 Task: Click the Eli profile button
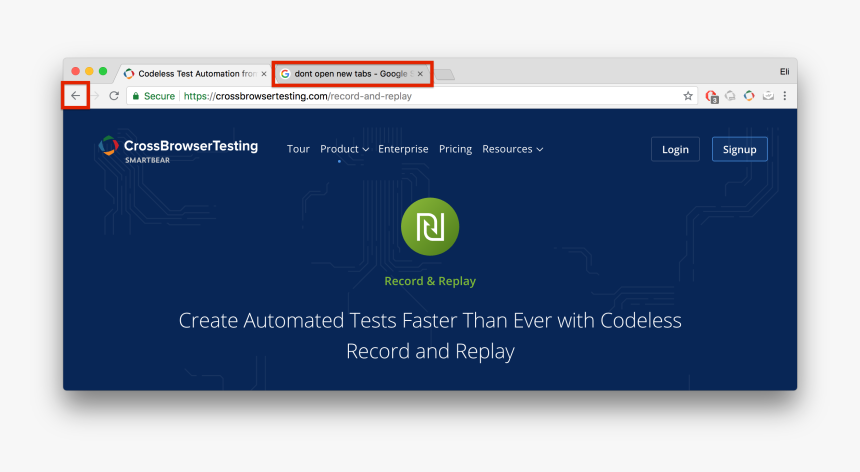click(784, 72)
